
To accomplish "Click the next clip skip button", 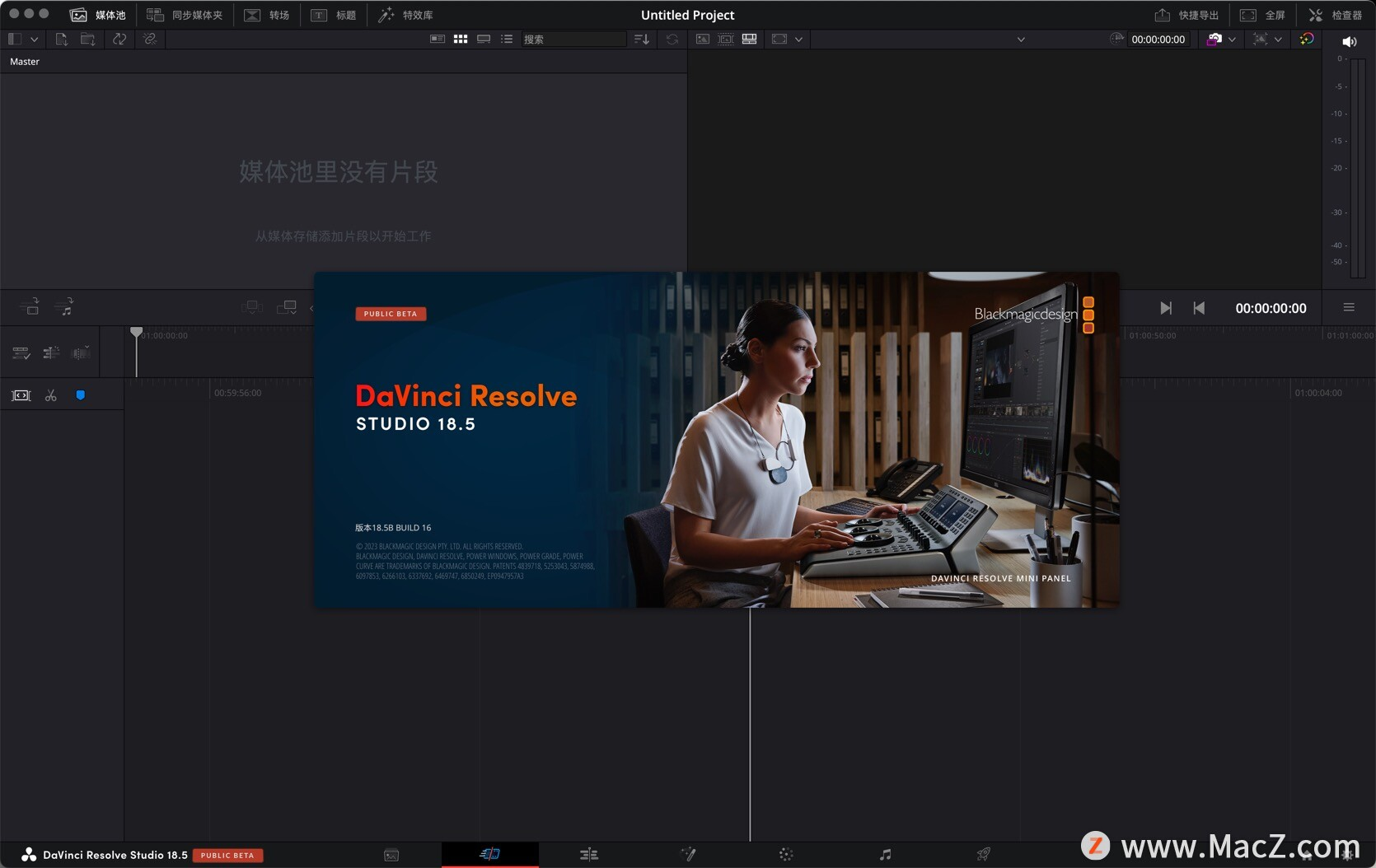I will point(1165,308).
